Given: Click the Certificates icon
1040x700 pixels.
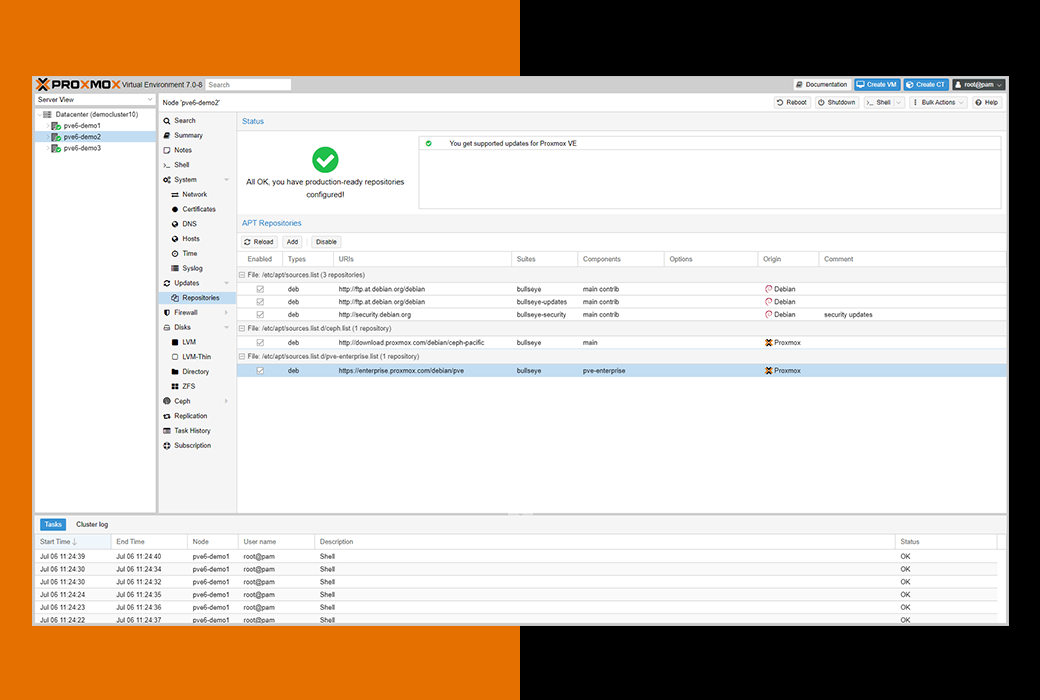Looking at the screenshot, I should pos(175,209).
